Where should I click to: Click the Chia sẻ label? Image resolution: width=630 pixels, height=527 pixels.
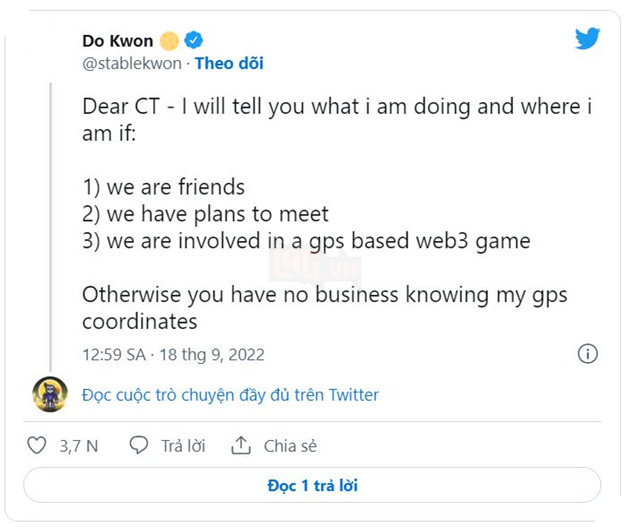[x=290, y=446]
